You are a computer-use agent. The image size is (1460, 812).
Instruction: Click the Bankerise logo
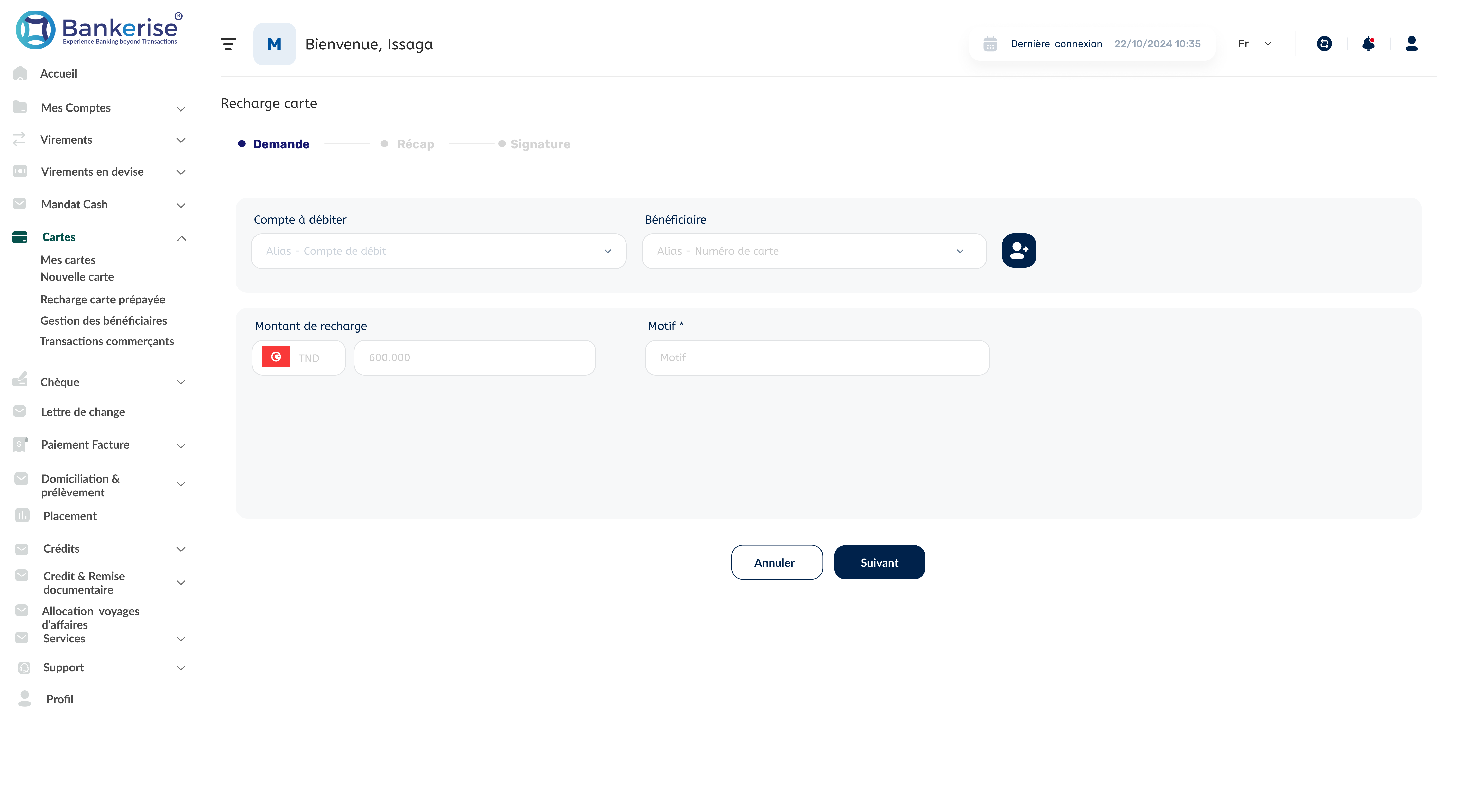(99, 29)
